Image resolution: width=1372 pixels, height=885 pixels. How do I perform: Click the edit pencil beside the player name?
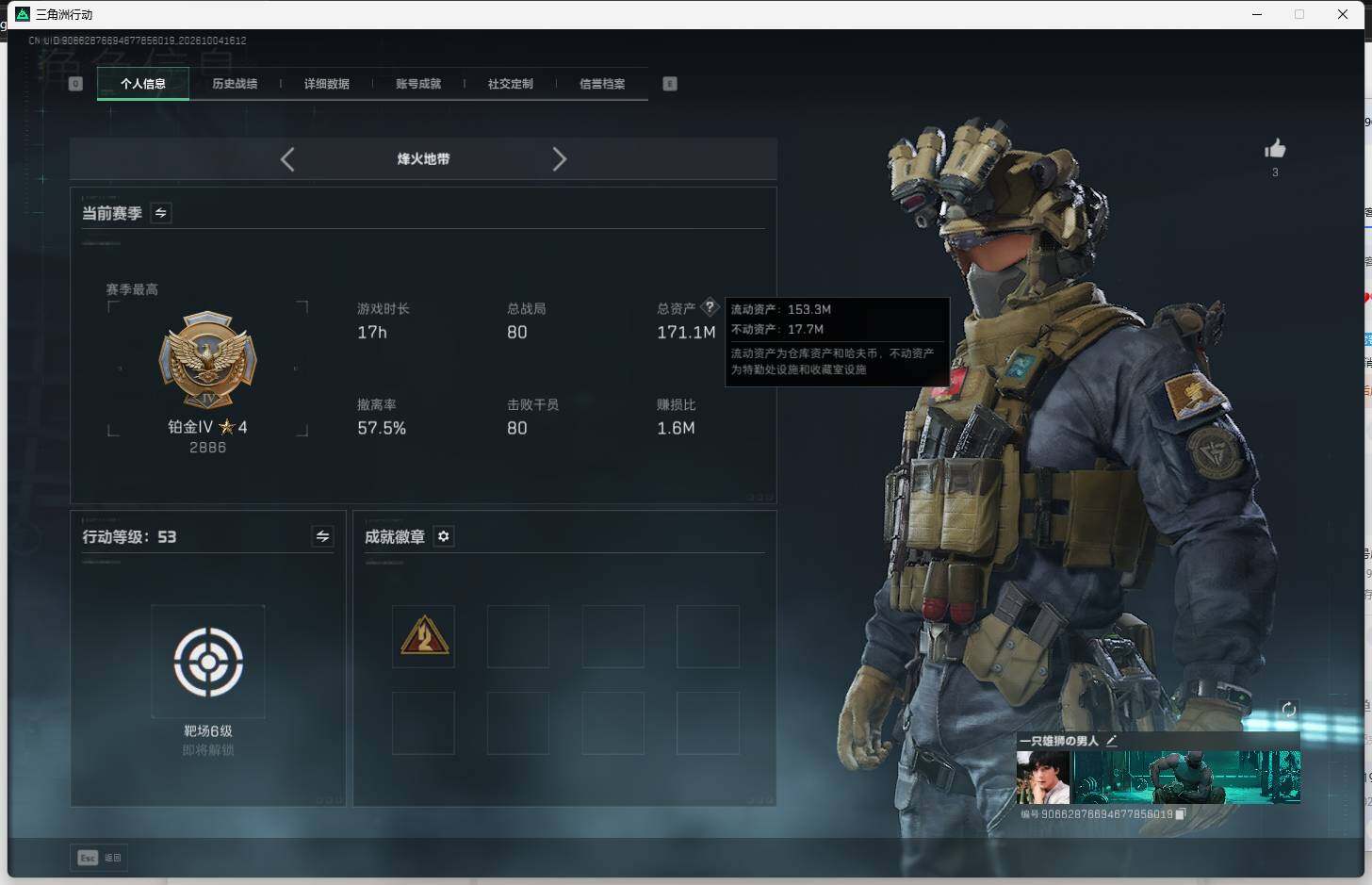coord(1112,741)
